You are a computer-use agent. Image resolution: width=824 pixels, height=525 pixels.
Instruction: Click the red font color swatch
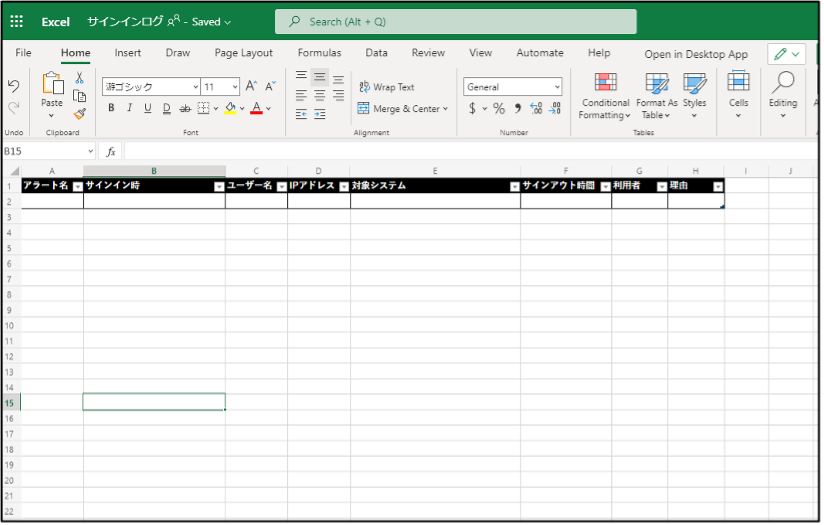[x=256, y=108]
